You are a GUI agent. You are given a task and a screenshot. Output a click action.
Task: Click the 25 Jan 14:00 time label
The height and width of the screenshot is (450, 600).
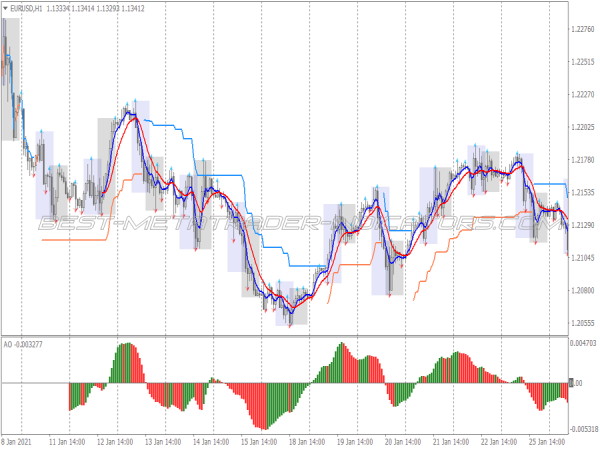point(547,442)
